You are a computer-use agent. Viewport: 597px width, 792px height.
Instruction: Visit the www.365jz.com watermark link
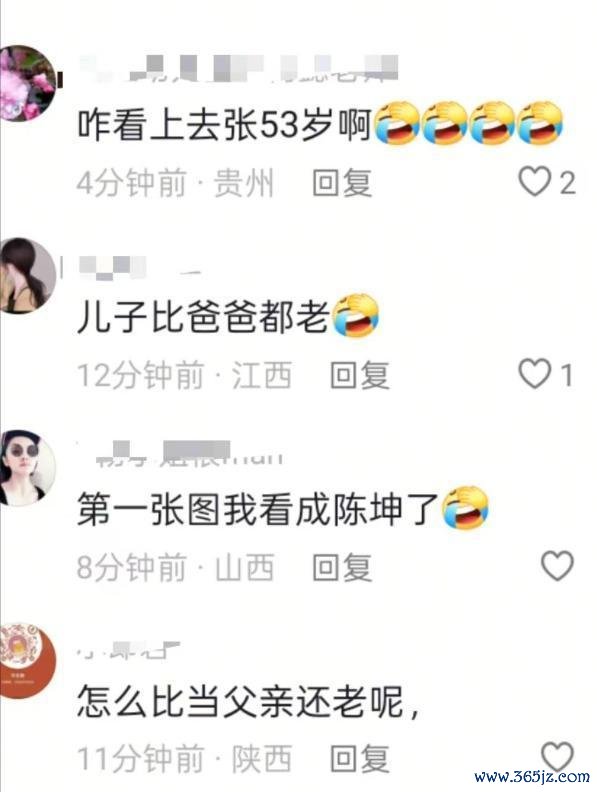(x=531, y=776)
